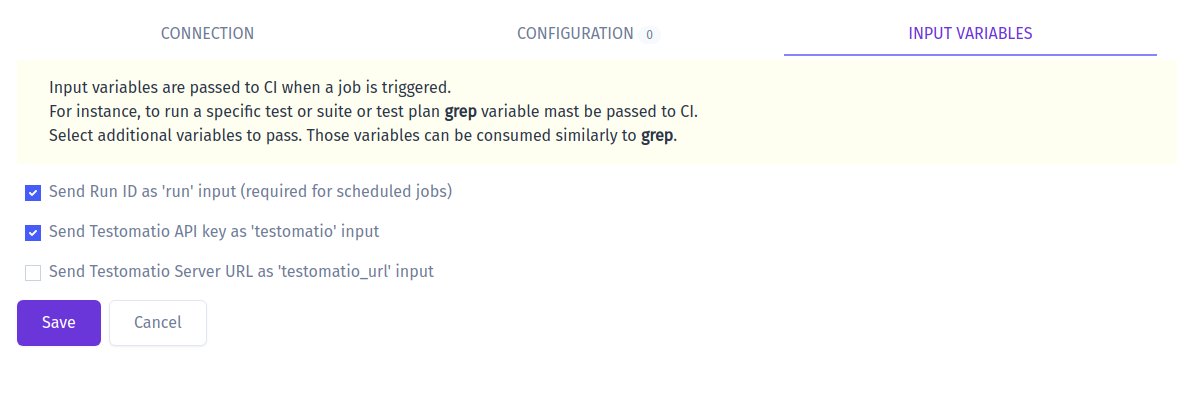Click the white checkmark icon for API key
1180x406 pixels.
[x=32, y=233]
